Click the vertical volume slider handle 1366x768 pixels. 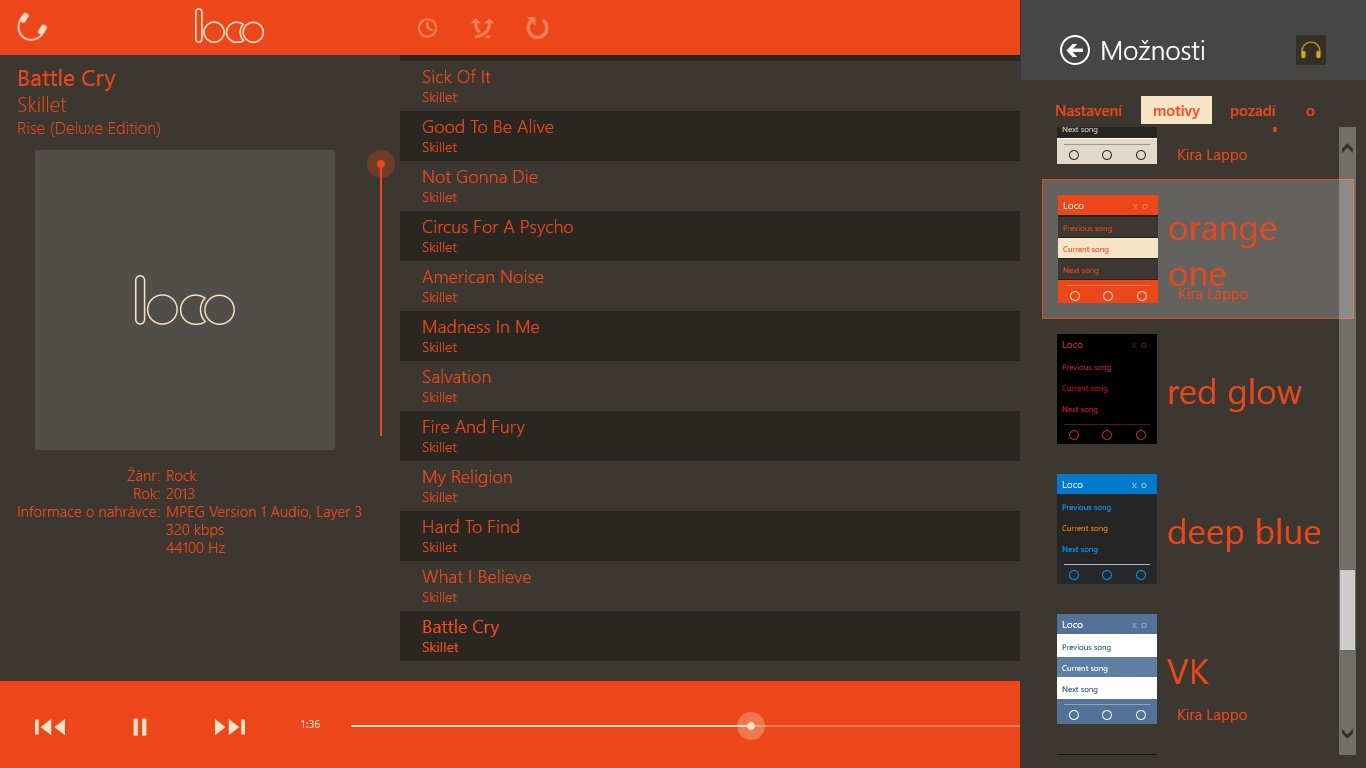[x=381, y=164]
